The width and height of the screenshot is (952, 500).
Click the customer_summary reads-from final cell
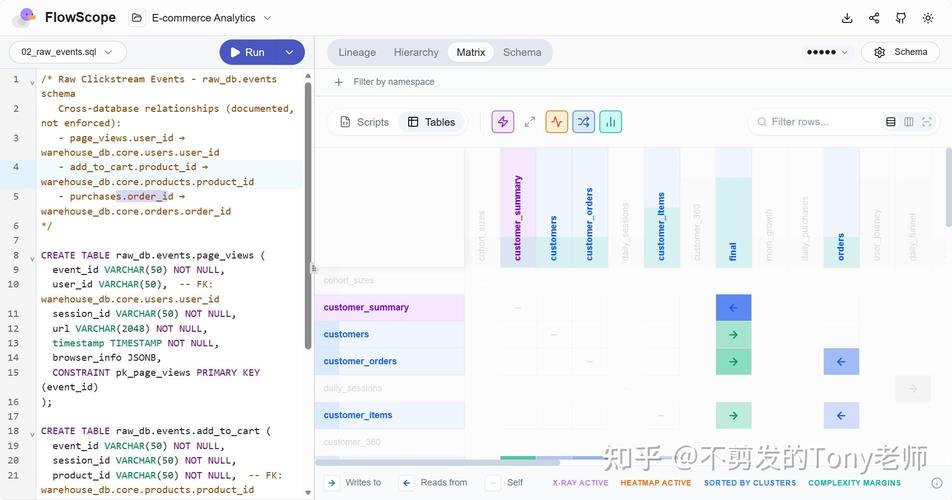(733, 308)
